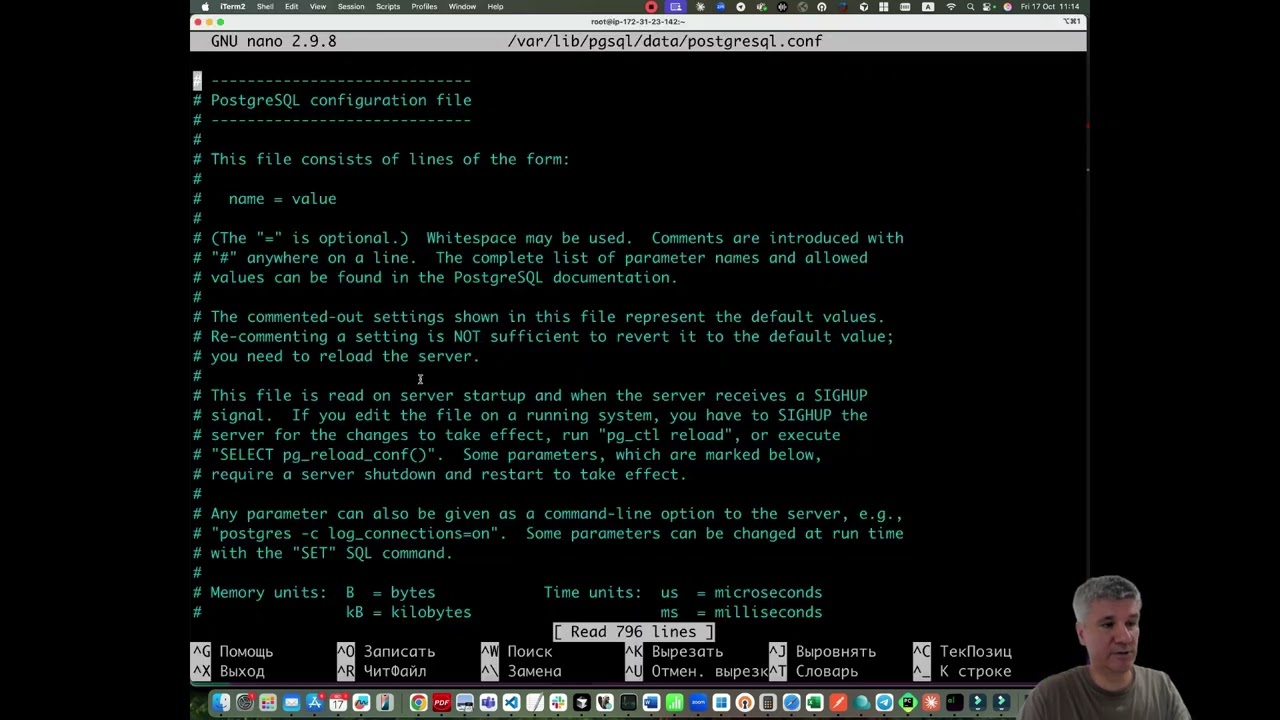Open the Scripts menu
The image size is (1280, 720).
388,6
